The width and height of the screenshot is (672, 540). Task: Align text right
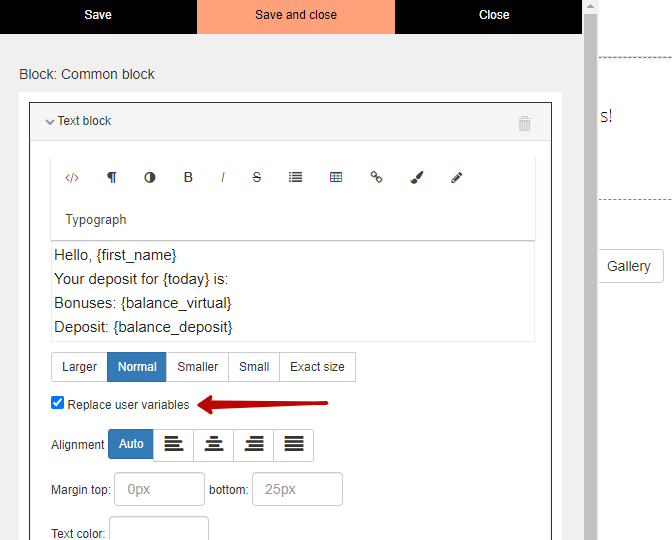253,445
